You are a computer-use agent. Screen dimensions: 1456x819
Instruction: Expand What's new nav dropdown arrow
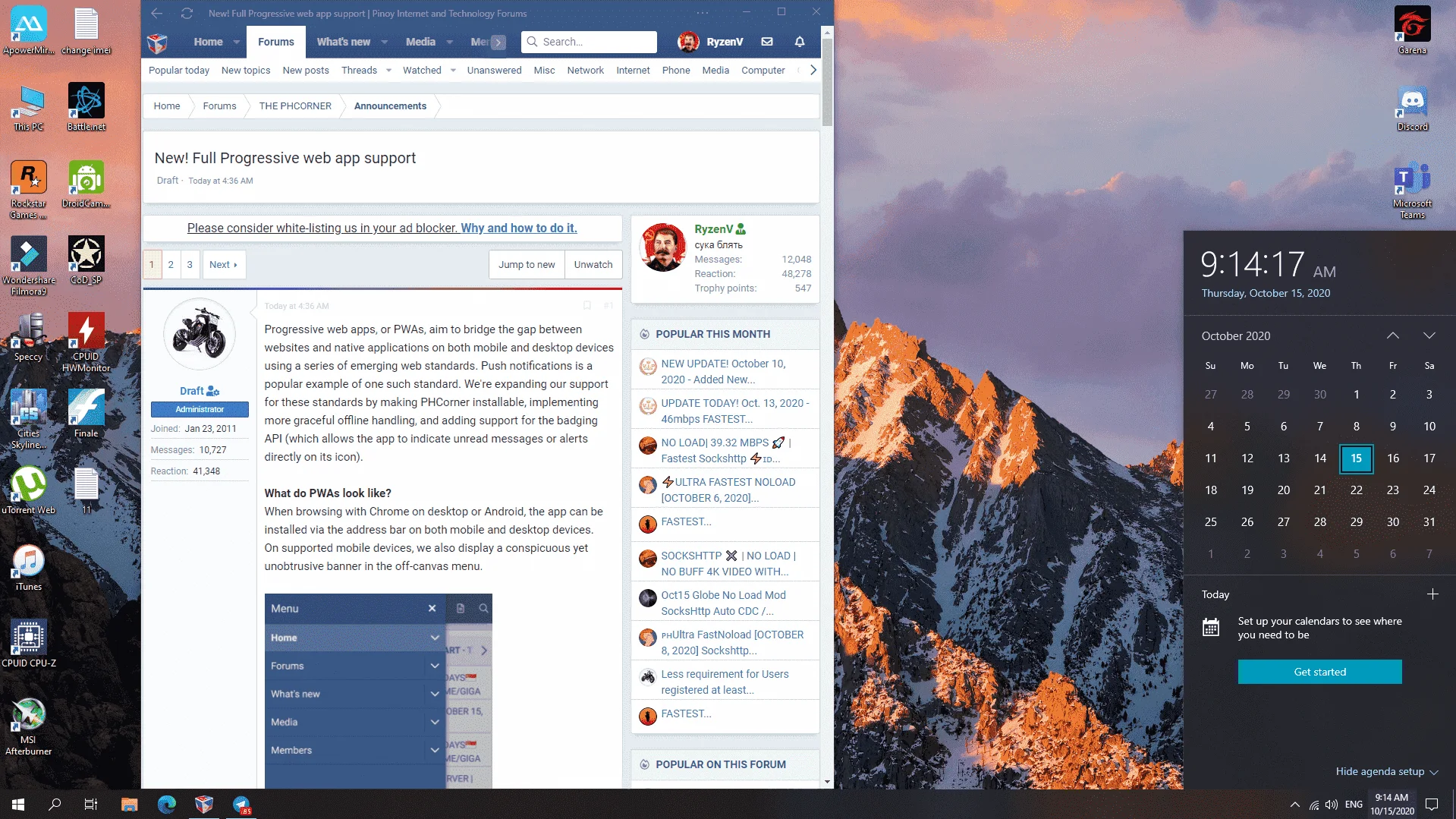[x=385, y=43]
